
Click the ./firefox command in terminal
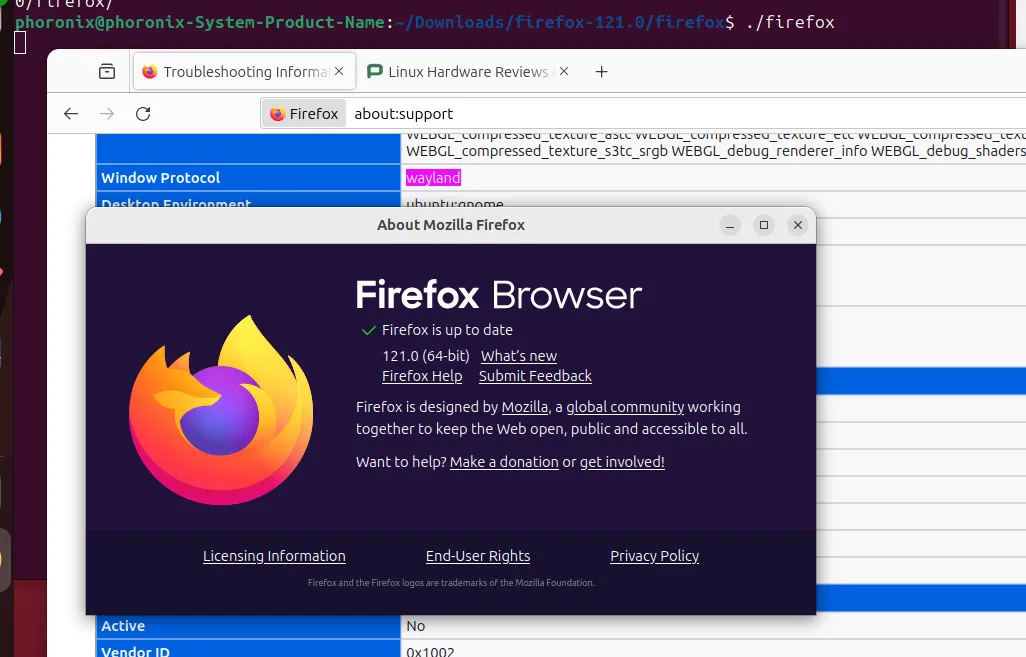[x=790, y=22]
